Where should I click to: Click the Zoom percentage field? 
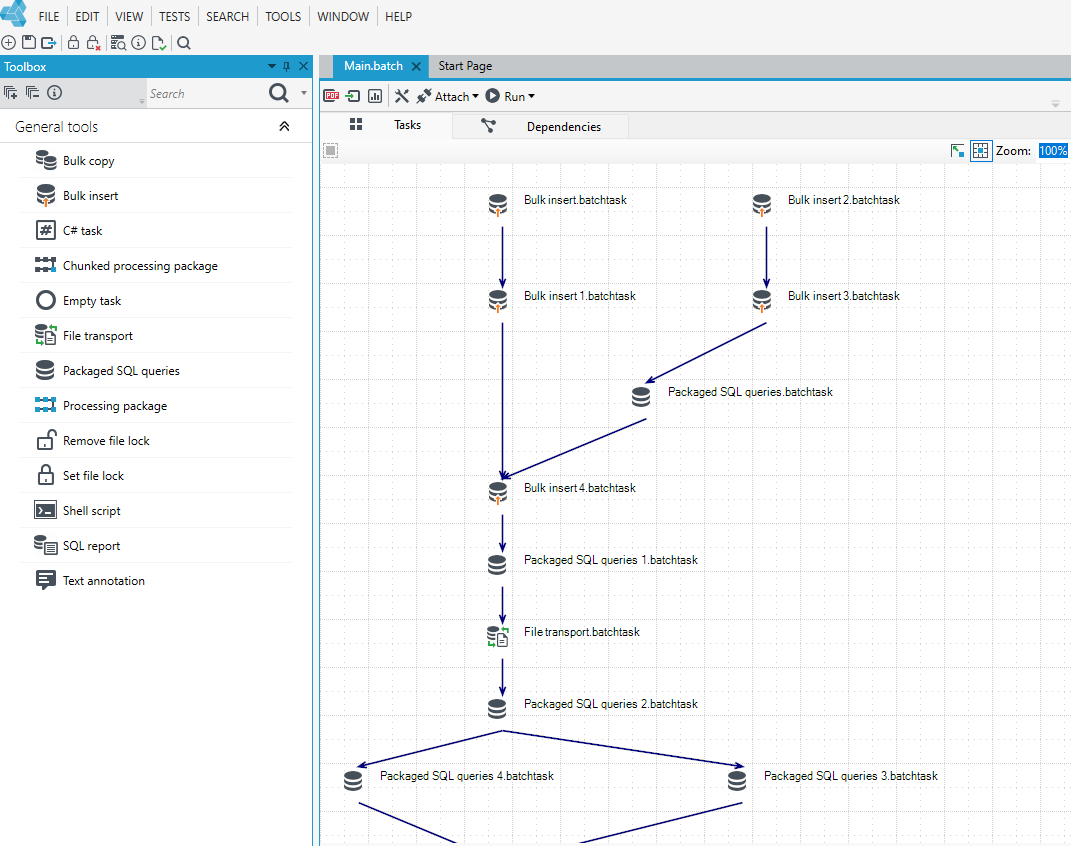click(x=1053, y=151)
